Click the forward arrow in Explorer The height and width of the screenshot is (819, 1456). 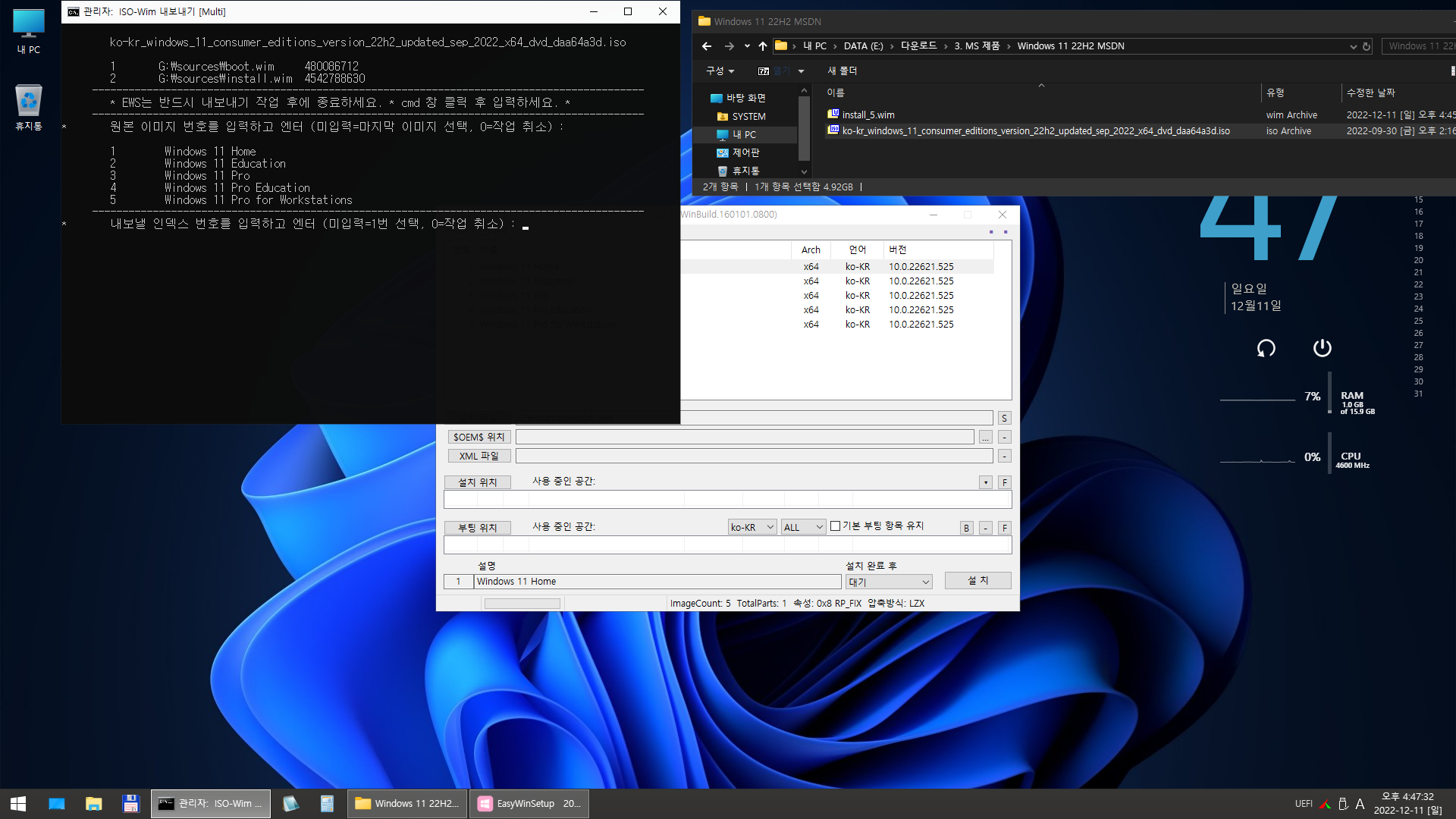(730, 46)
